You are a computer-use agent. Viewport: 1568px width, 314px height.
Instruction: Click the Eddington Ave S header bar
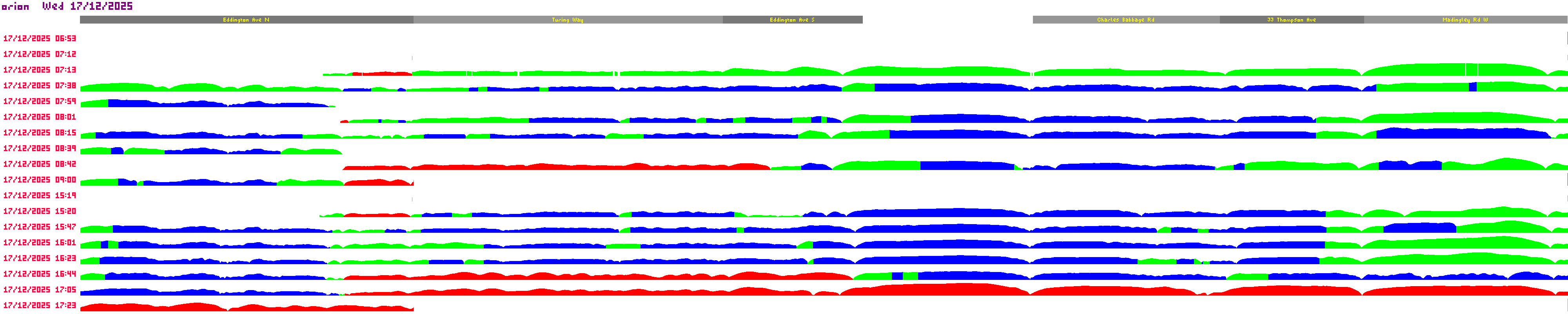coord(792,20)
